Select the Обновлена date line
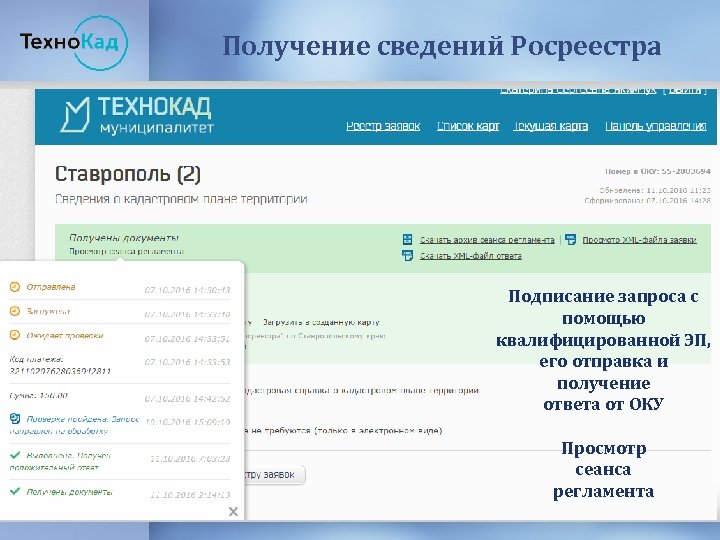 click(655, 190)
